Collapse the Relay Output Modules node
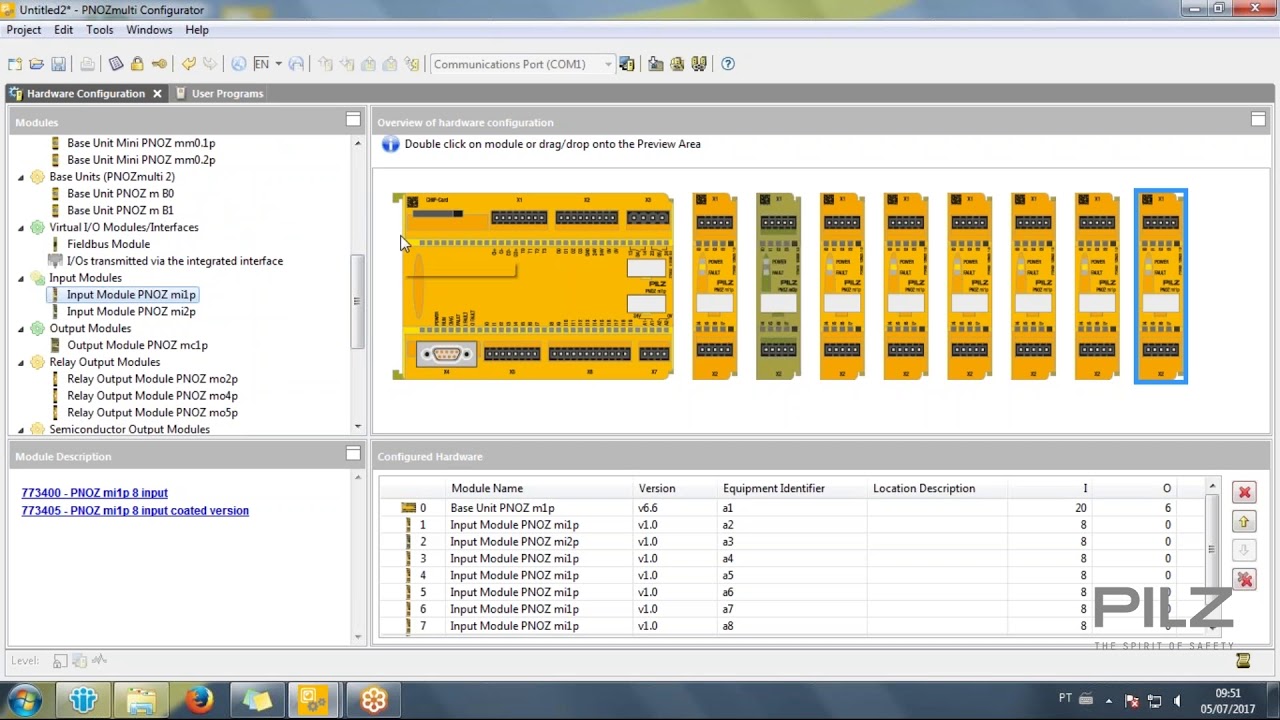The height and width of the screenshot is (720, 1280). point(21,362)
